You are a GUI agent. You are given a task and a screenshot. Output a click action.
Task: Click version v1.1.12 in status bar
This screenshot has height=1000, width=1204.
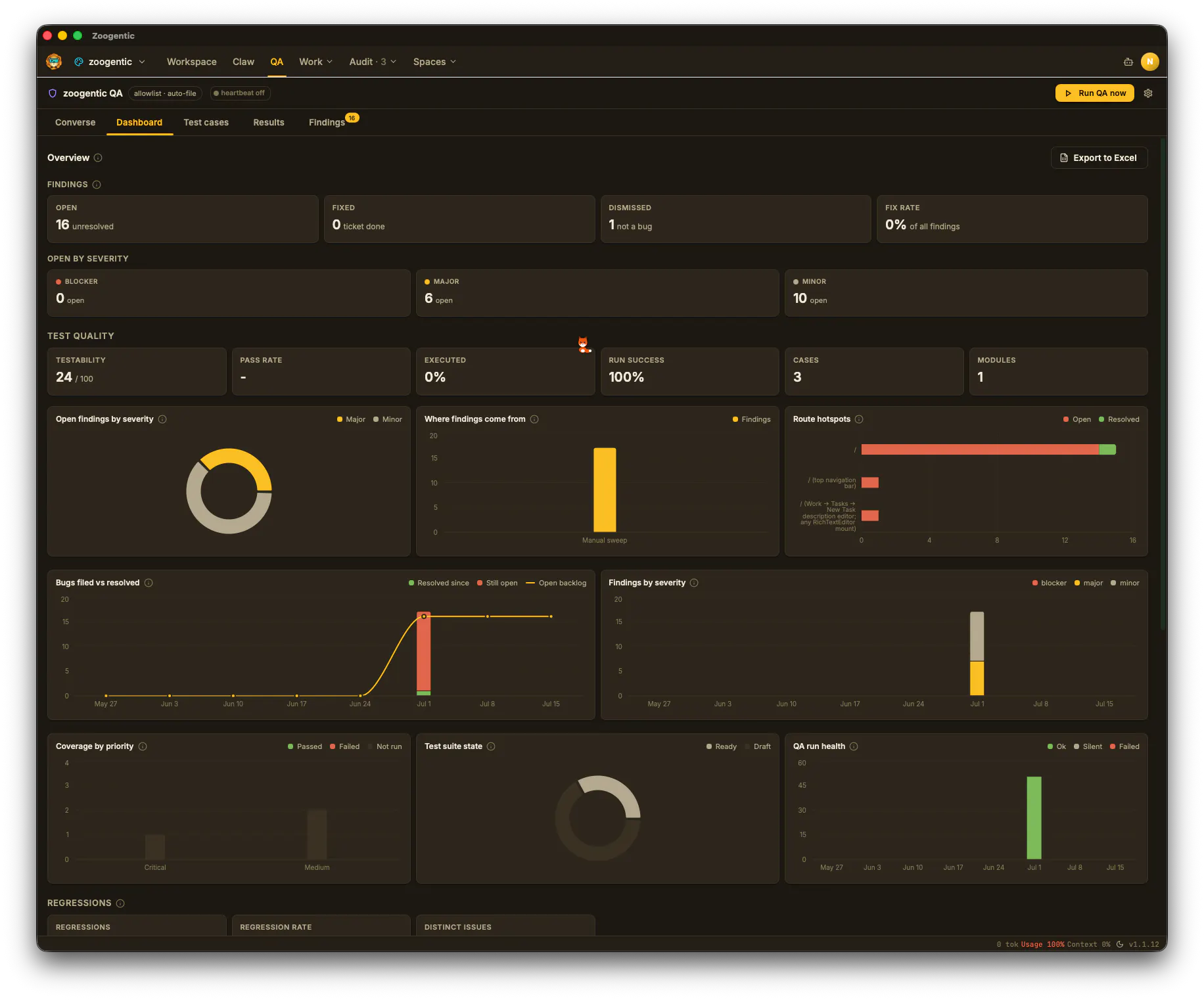(x=1144, y=944)
